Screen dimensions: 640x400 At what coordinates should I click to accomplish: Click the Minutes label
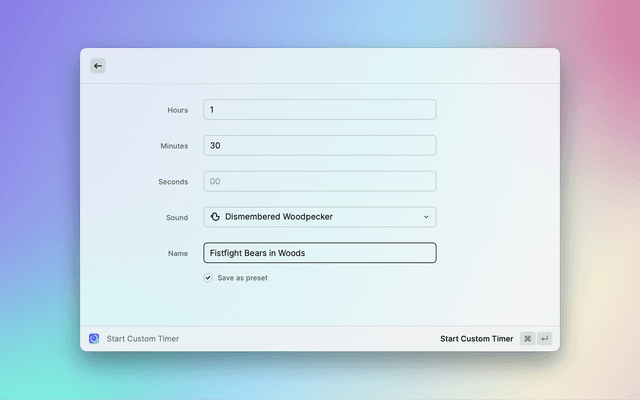[x=174, y=146]
